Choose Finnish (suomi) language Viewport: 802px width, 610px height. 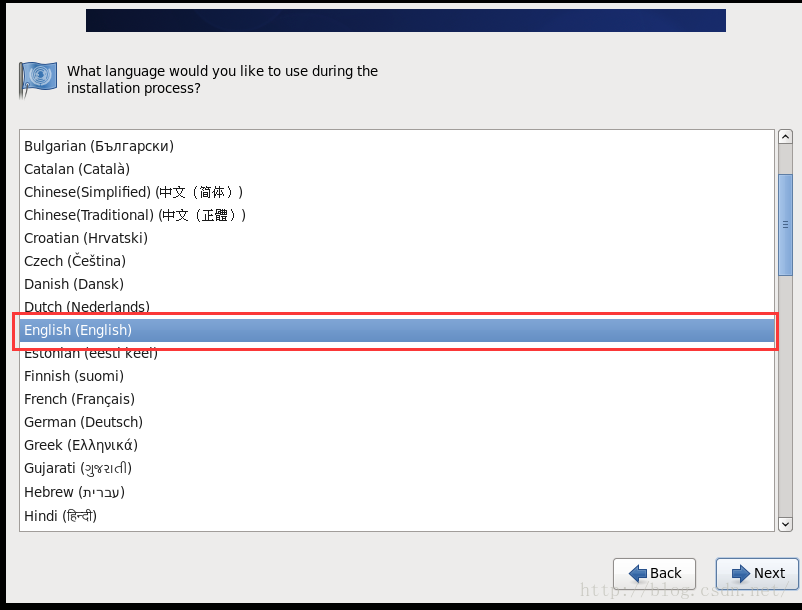pos(397,376)
